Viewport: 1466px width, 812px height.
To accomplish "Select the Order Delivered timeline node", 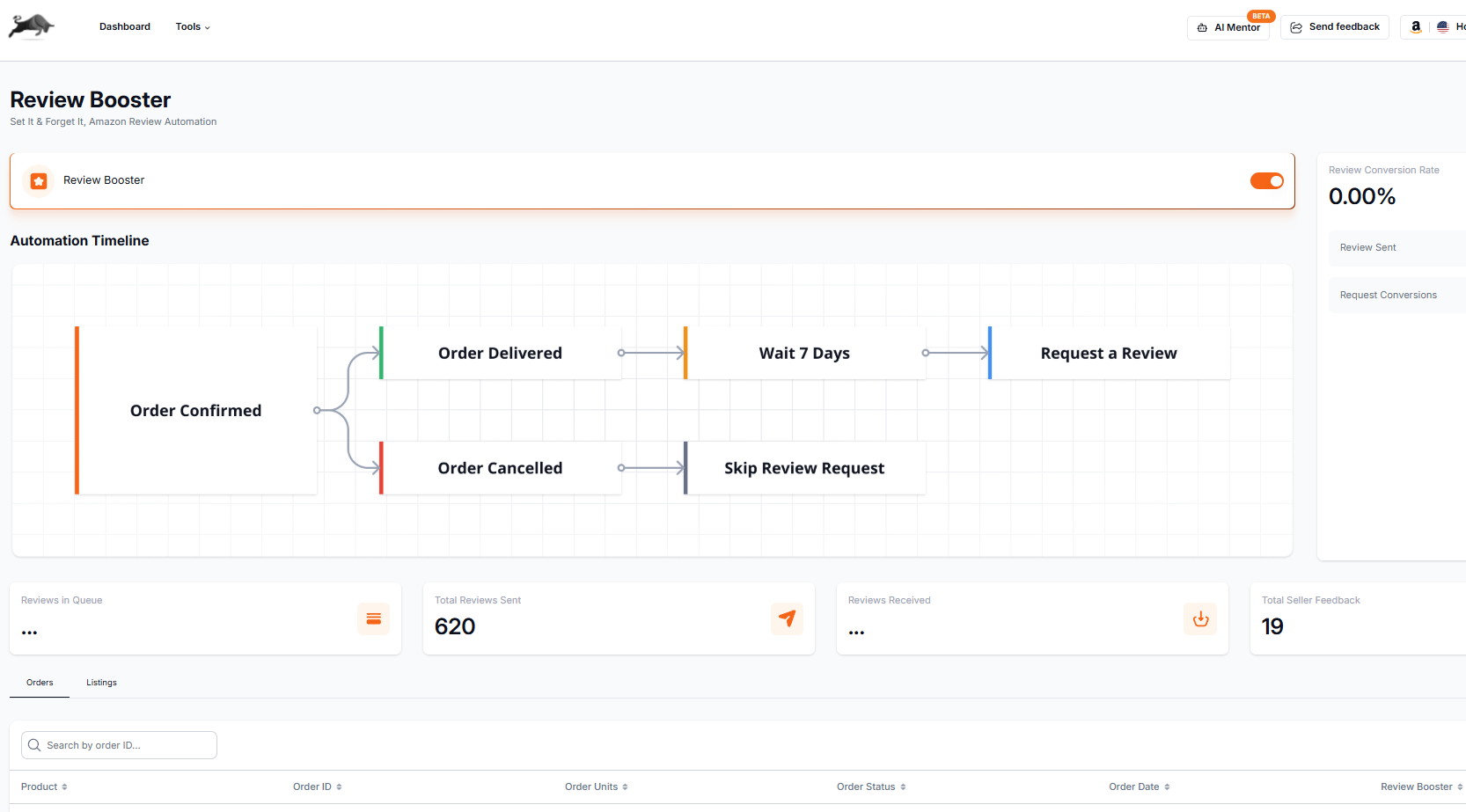I will click(500, 353).
